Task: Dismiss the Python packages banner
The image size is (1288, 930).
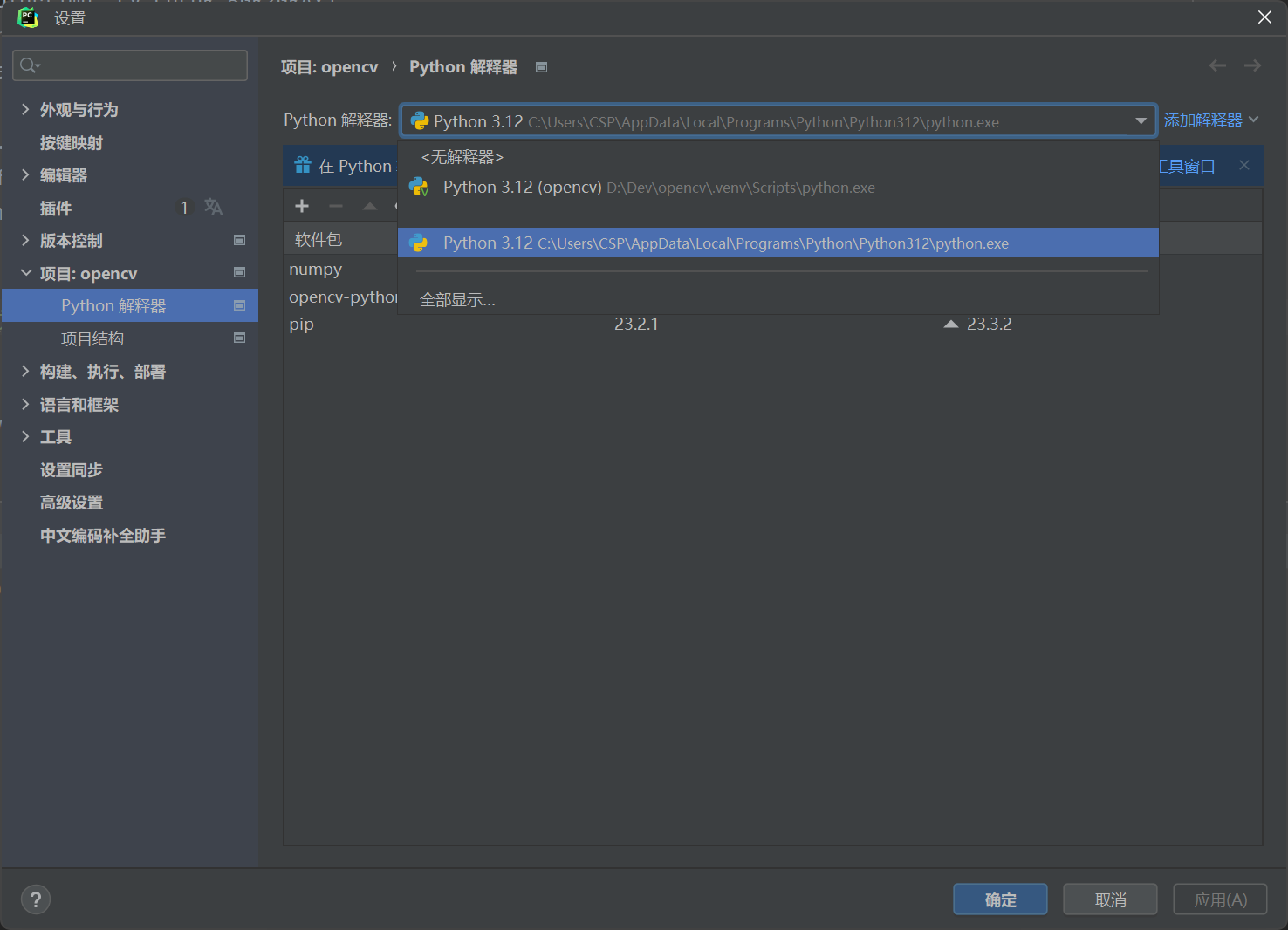Action: click(1244, 165)
